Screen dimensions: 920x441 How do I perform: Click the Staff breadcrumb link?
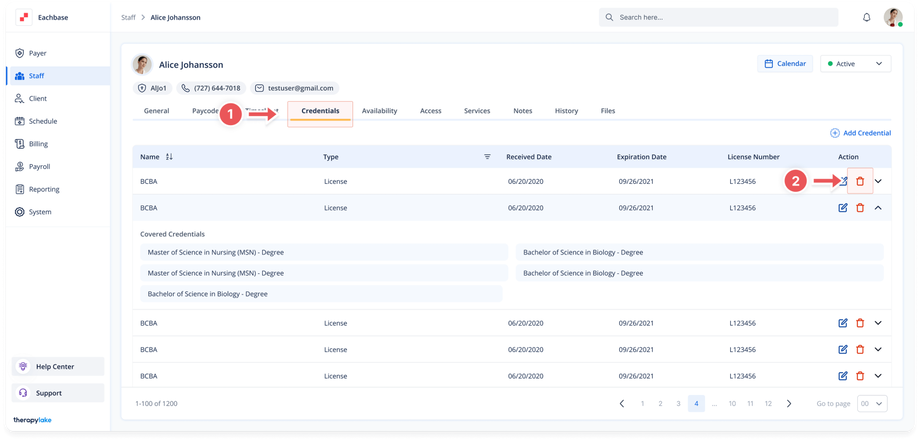[128, 18]
